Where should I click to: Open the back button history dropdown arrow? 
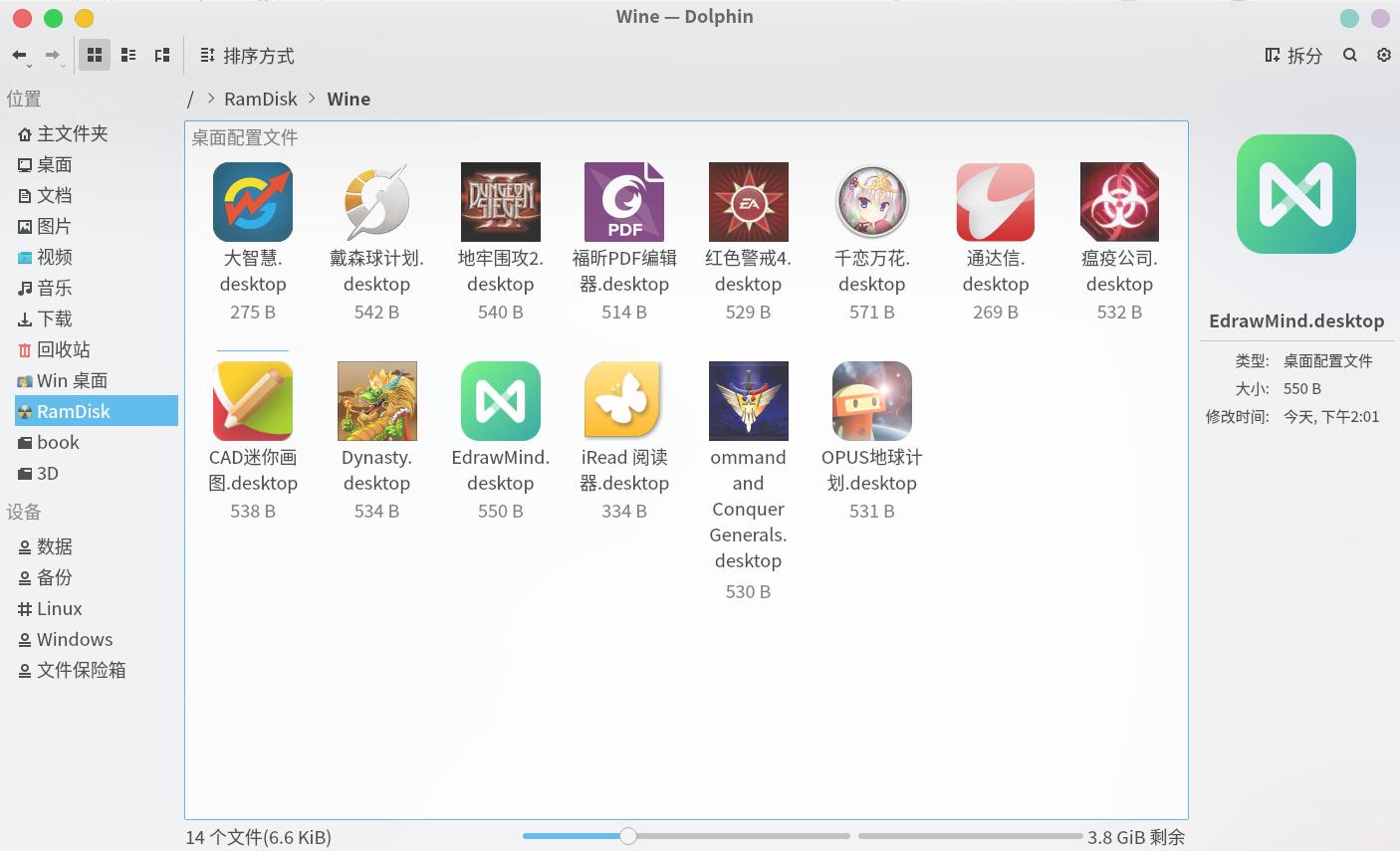click(30, 66)
